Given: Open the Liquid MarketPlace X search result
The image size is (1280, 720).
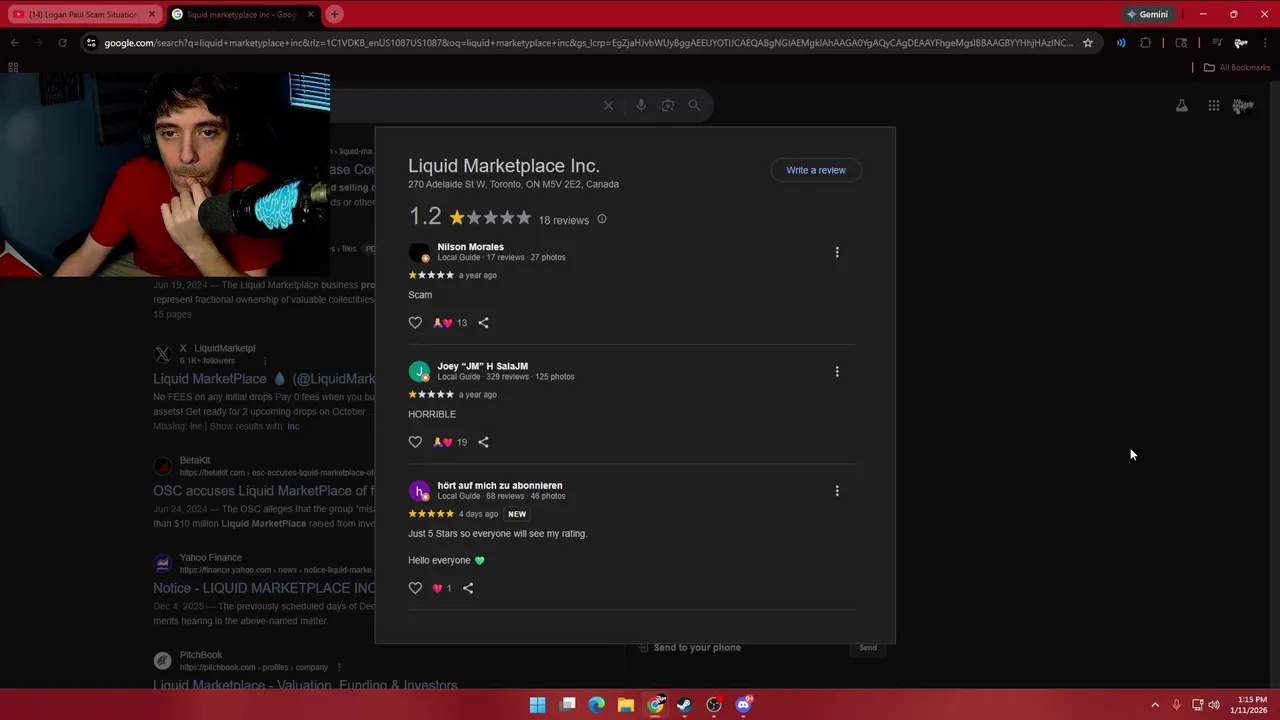Looking at the screenshot, I should click(264, 379).
